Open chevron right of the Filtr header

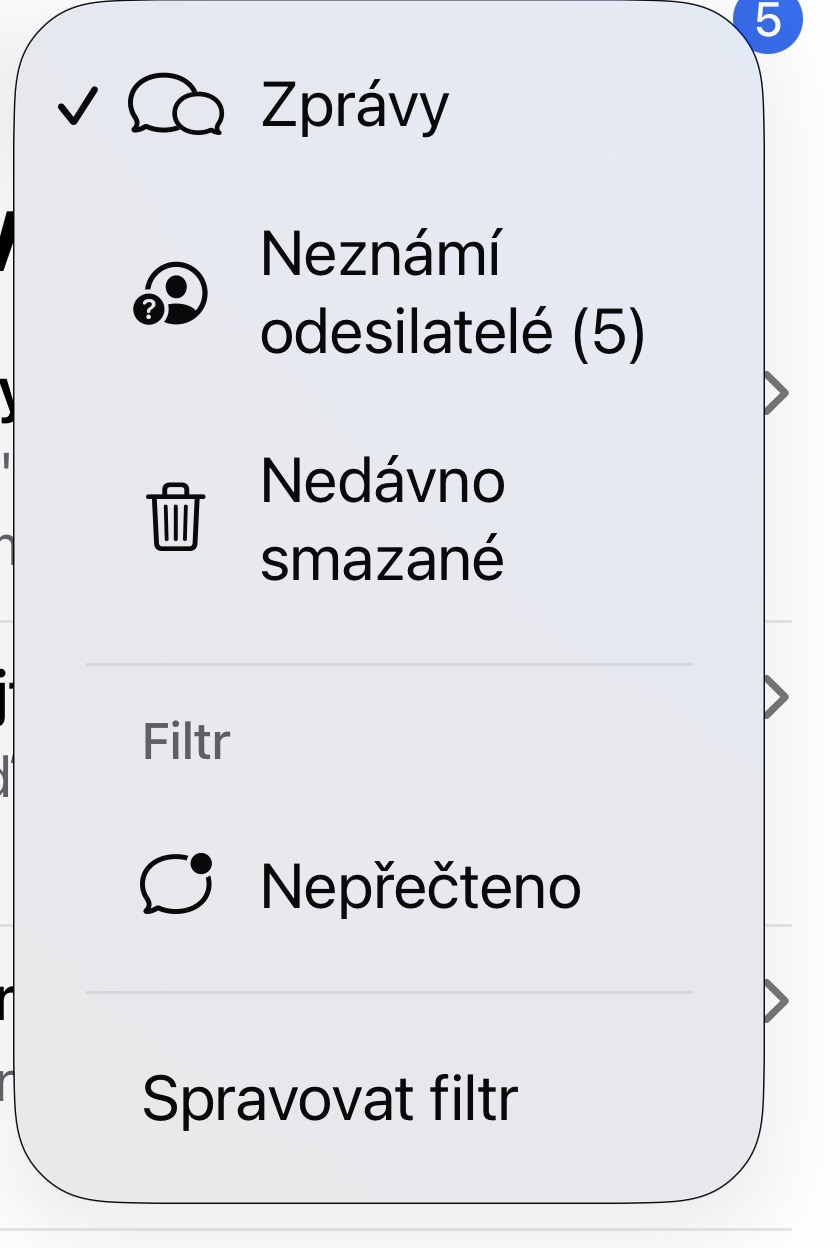tap(775, 697)
